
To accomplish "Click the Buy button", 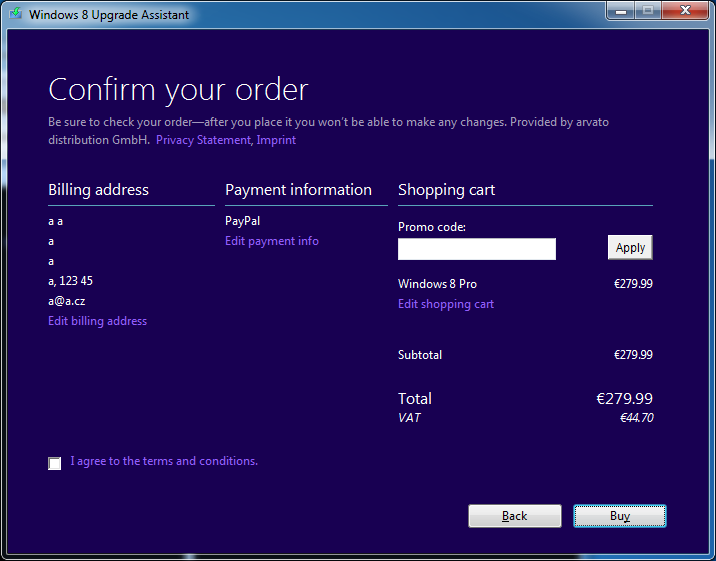I will pos(620,516).
